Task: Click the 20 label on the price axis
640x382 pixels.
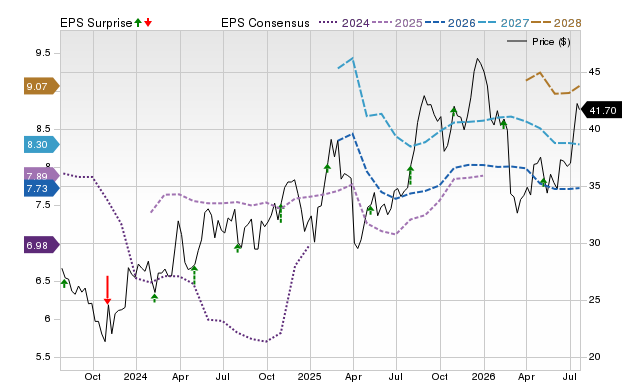Action: [x=594, y=357]
